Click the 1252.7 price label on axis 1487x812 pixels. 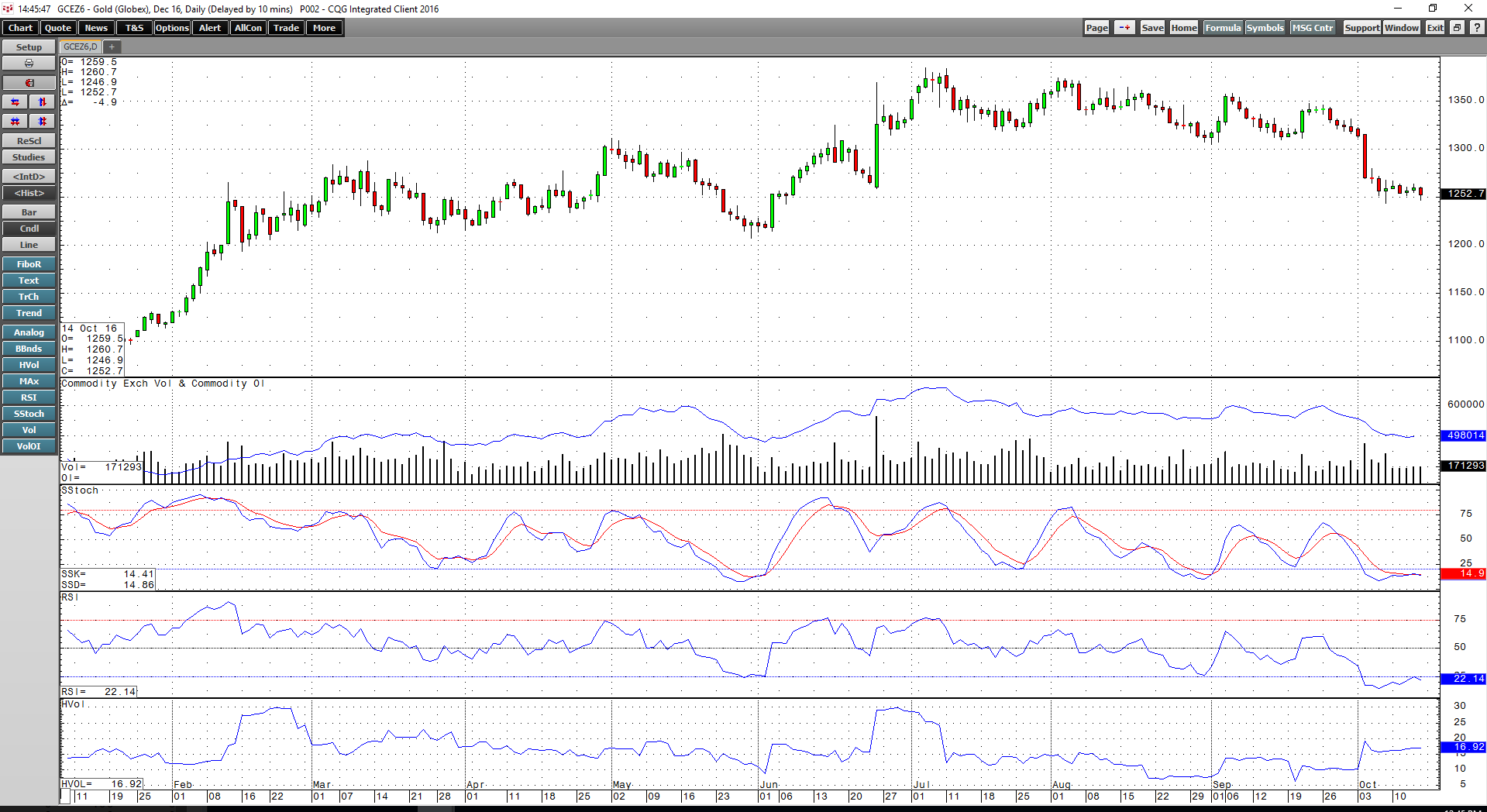(1463, 194)
